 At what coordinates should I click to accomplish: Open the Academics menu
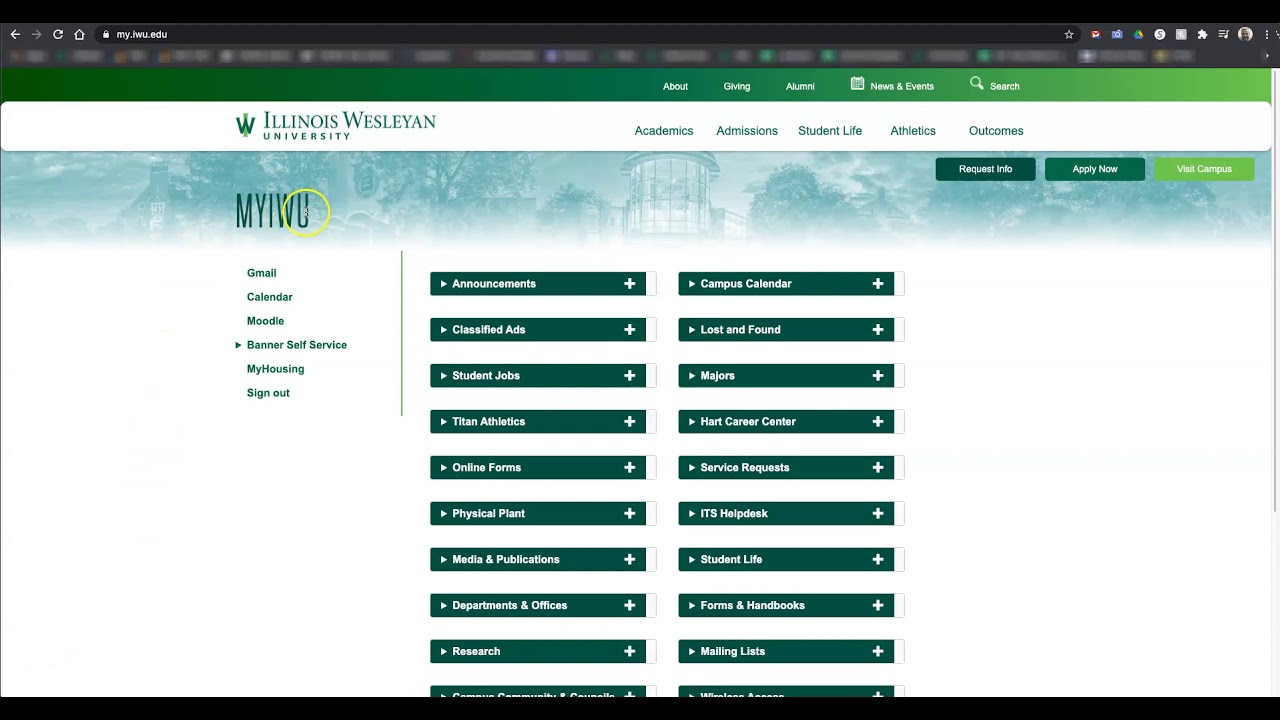click(664, 131)
